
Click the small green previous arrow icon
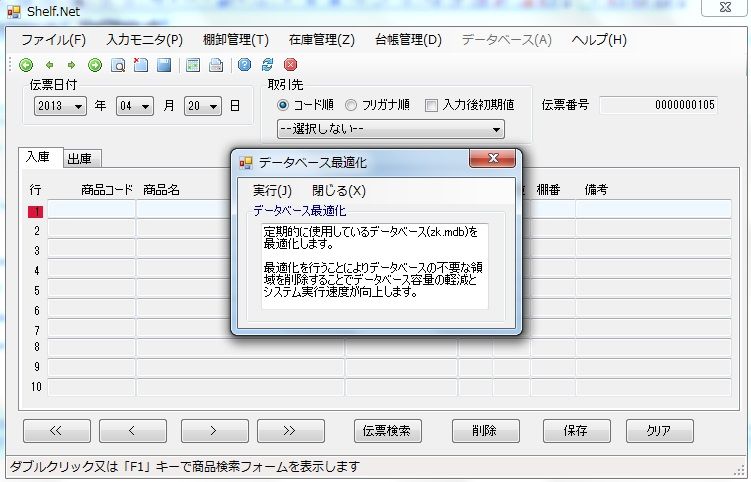pyautogui.click(x=49, y=65)
